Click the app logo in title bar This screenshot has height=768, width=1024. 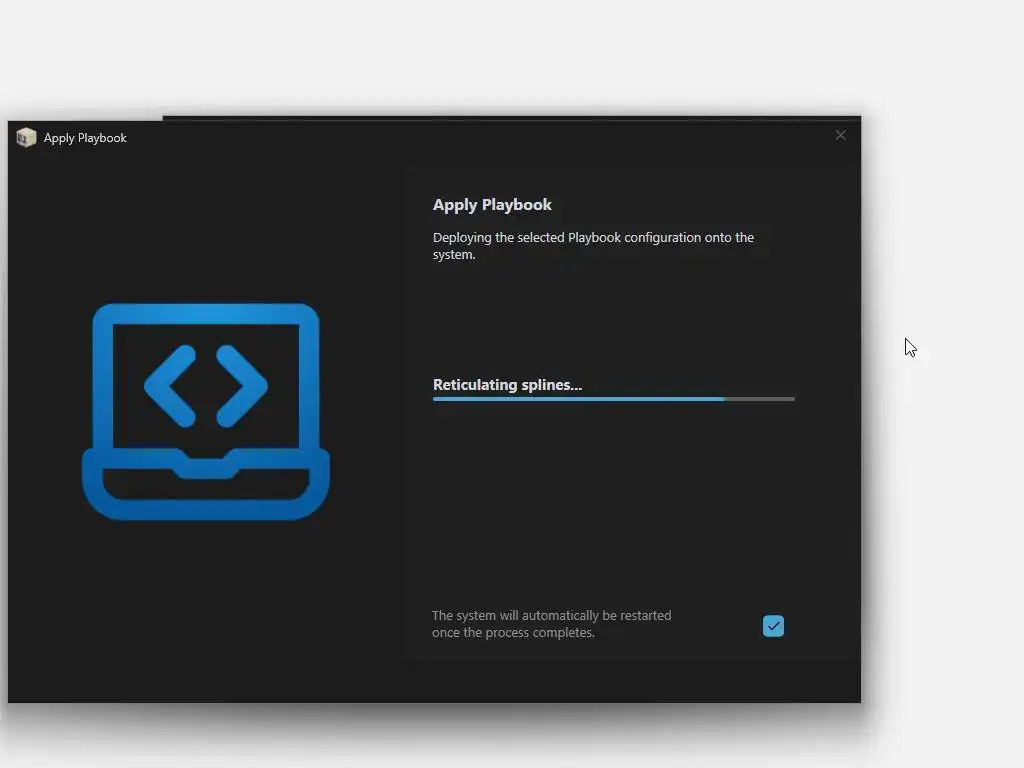[x=26, y=138]
